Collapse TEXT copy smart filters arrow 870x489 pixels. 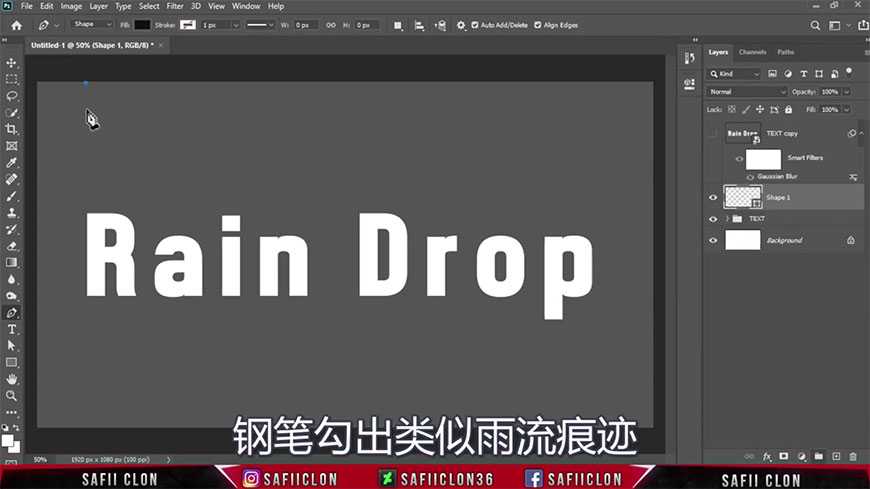tap(861, 133)
